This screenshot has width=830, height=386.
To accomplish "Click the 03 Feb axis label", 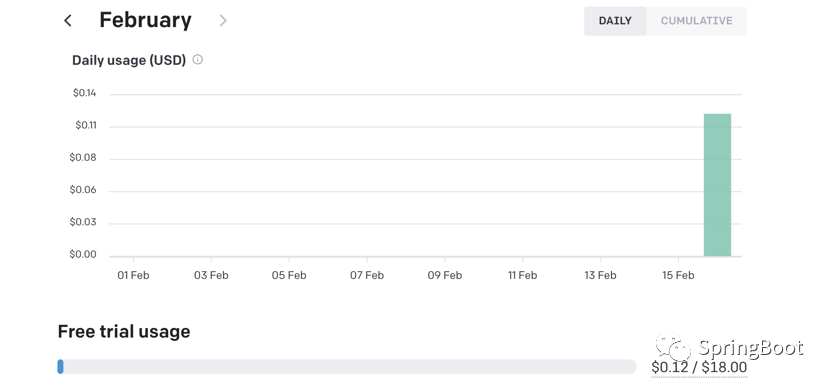I will (211, 275).
